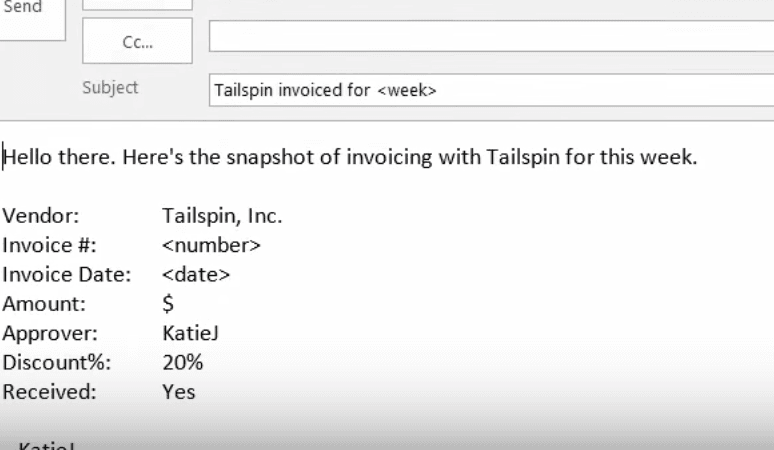
Task: Click the Approver name KatieJ
Action: 190,333
